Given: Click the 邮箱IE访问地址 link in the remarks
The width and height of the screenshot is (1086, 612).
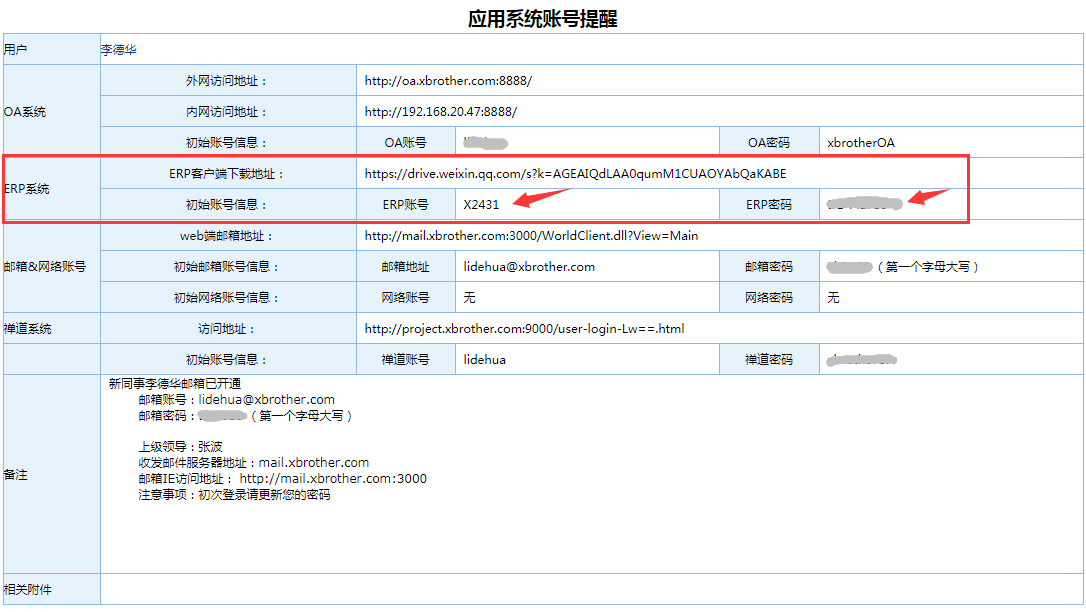Looking at the screenshot, I should 333,479.
